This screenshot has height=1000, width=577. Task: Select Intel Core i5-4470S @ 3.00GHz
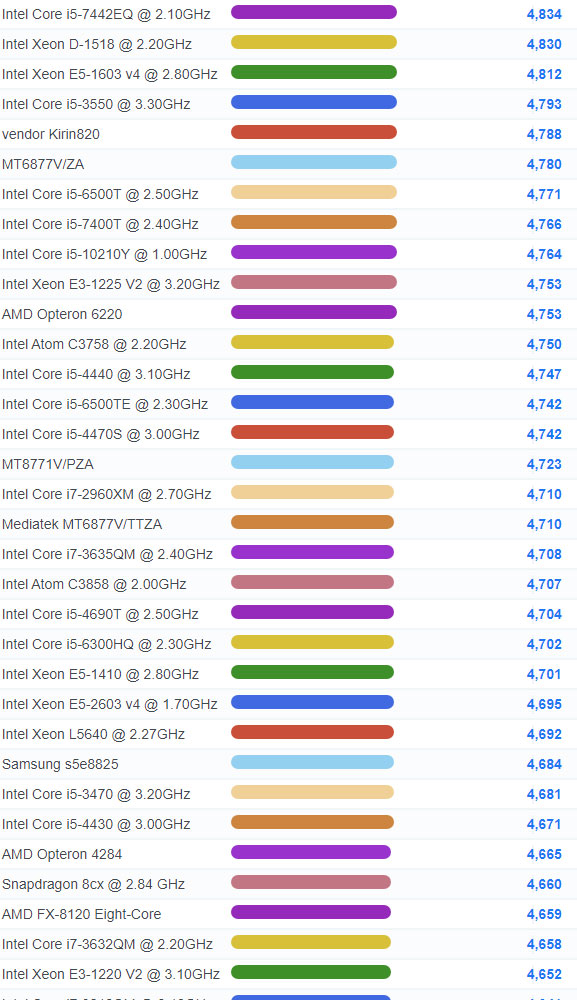[101, 434]
